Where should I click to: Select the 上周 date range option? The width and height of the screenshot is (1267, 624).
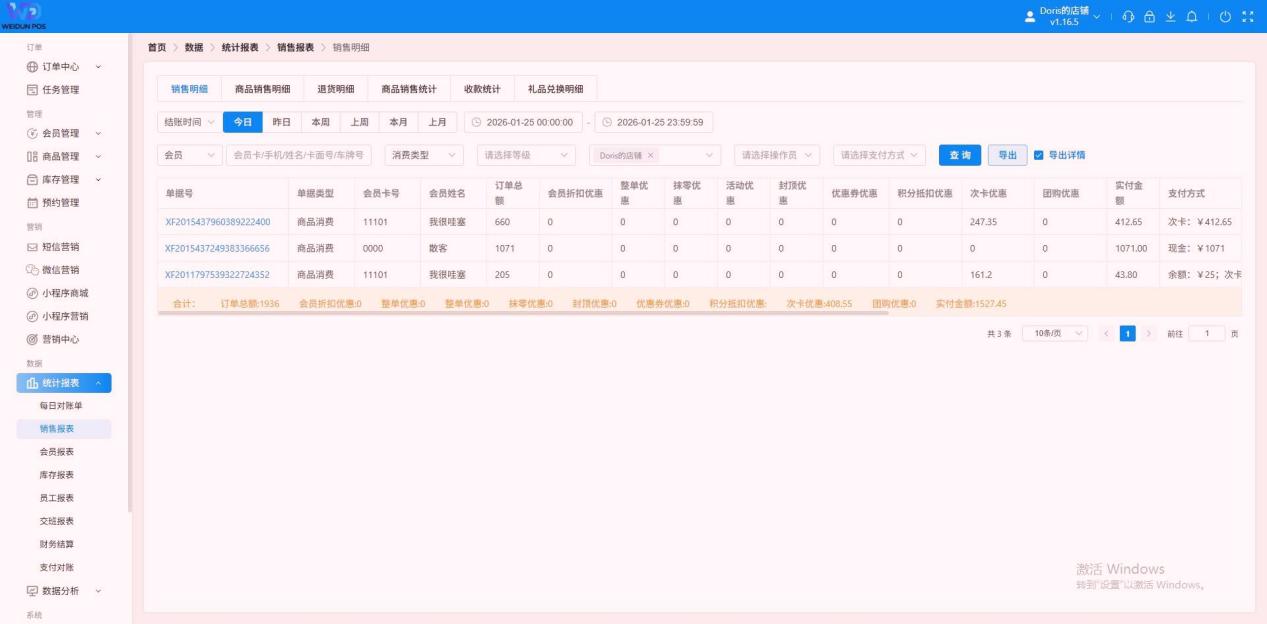coord(360,122)
